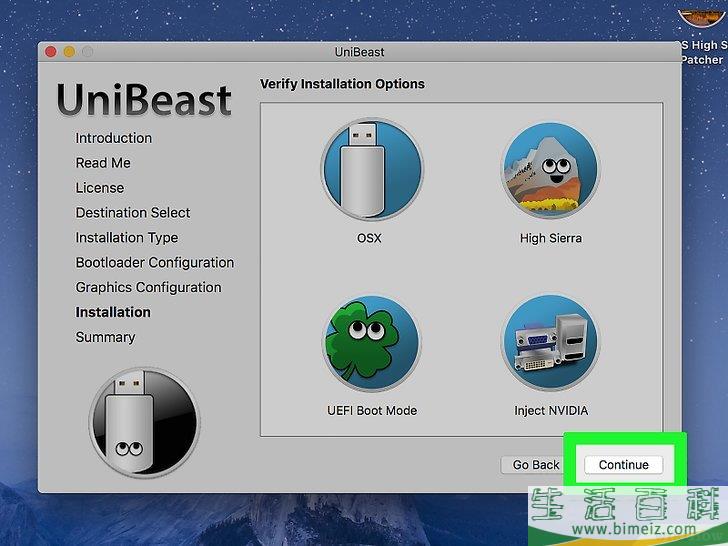Select the Installation Type step

pyautogui.click(x=127, y=238)
